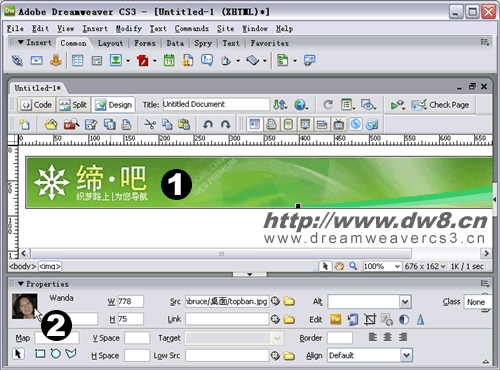500x370 pixels.
Task: Switch to Split view
Action: click(x=73, y=105)
